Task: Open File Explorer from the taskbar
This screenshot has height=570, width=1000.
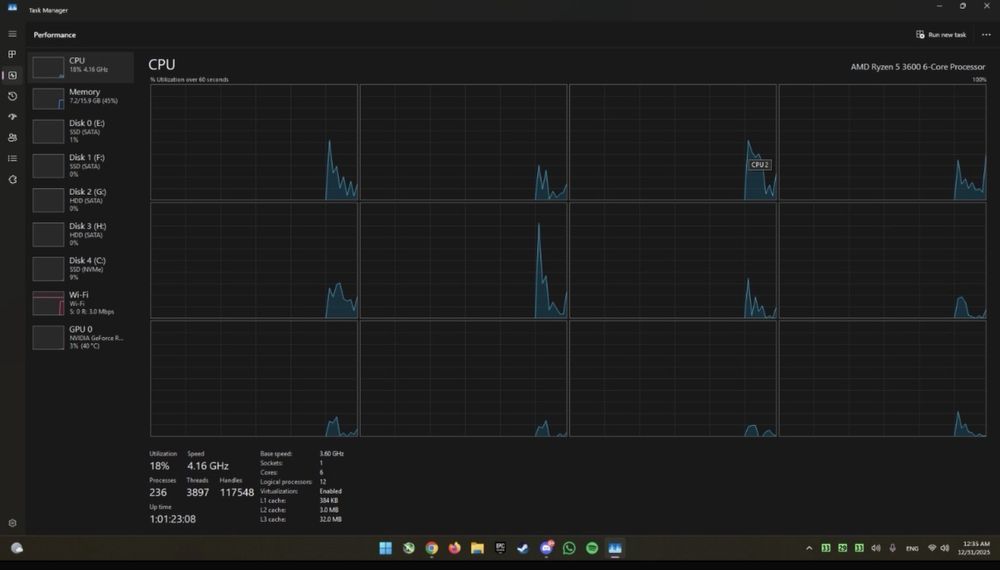Action: (x=477, y=548)
